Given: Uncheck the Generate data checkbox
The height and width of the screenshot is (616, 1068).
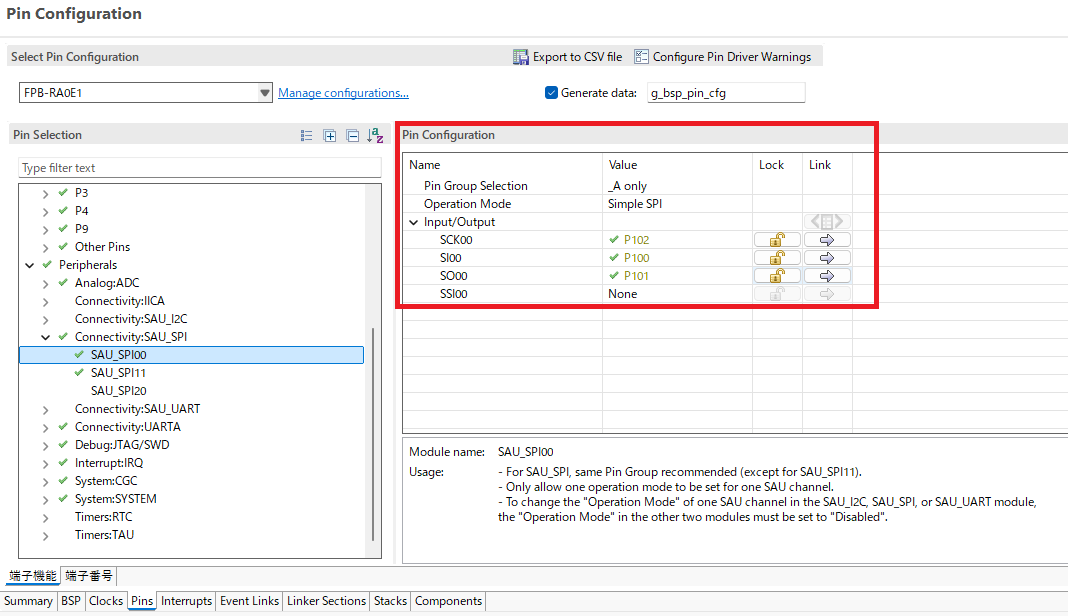Looking at the screenshot, I should click(551, 93).
